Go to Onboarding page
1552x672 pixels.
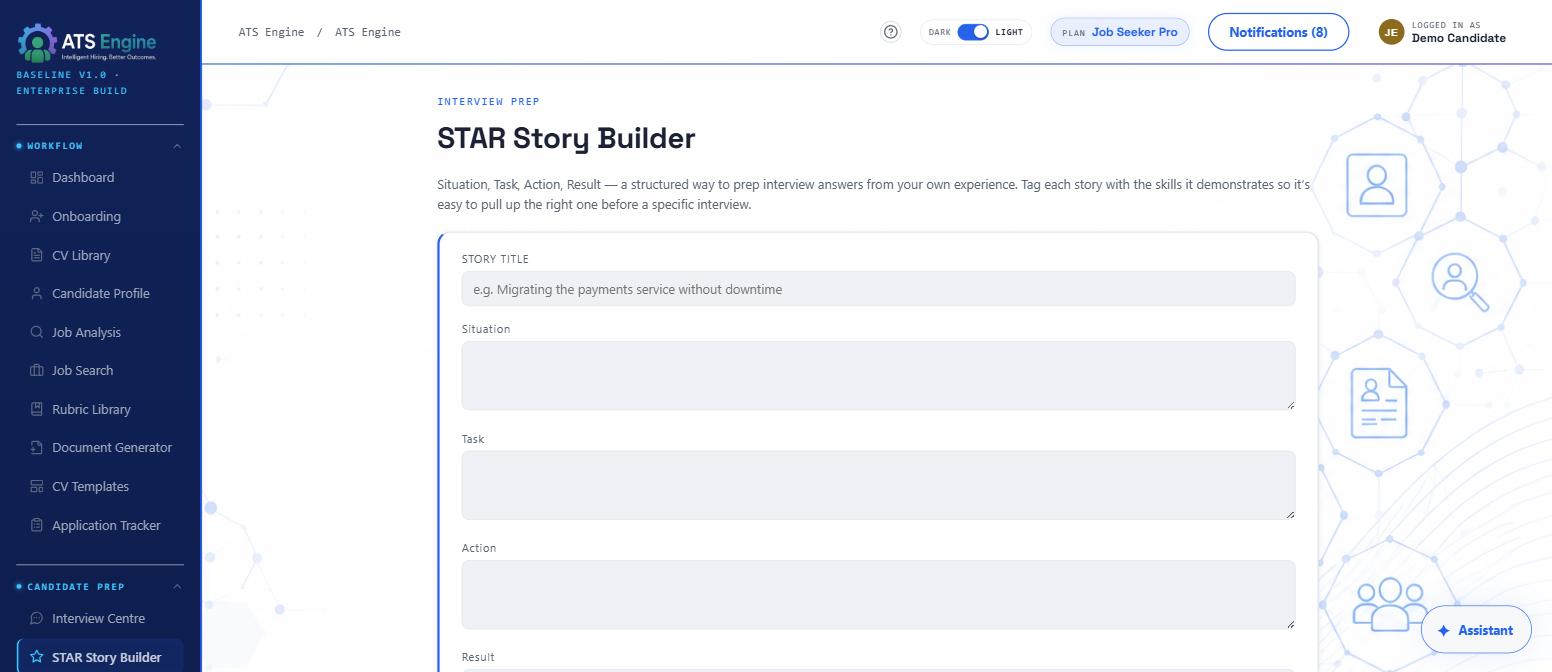tap(100, 216)
